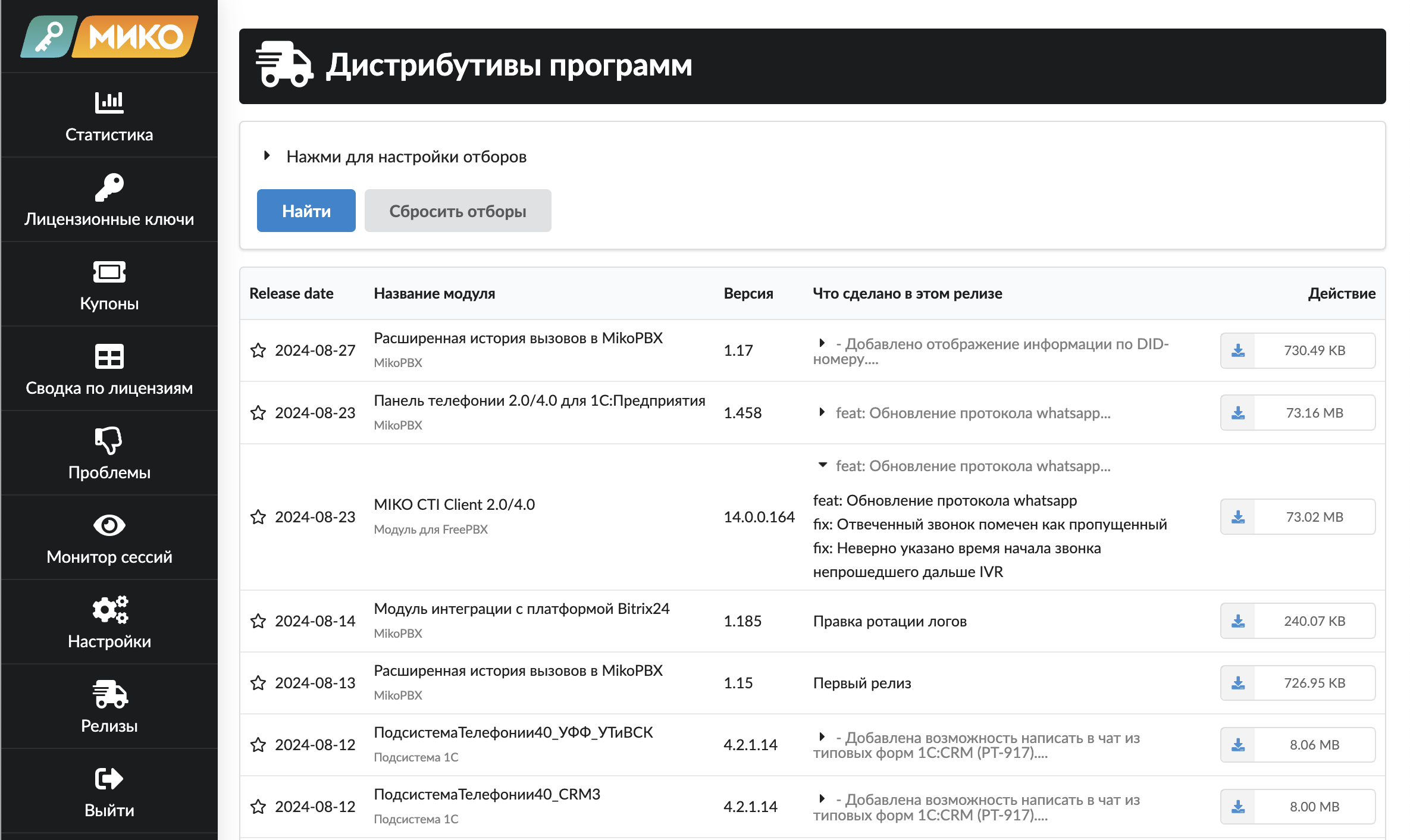Viewport: 1410px width, 840px height.
Task: Open the Настройки gears icon
Action: (x=110, y=610)
